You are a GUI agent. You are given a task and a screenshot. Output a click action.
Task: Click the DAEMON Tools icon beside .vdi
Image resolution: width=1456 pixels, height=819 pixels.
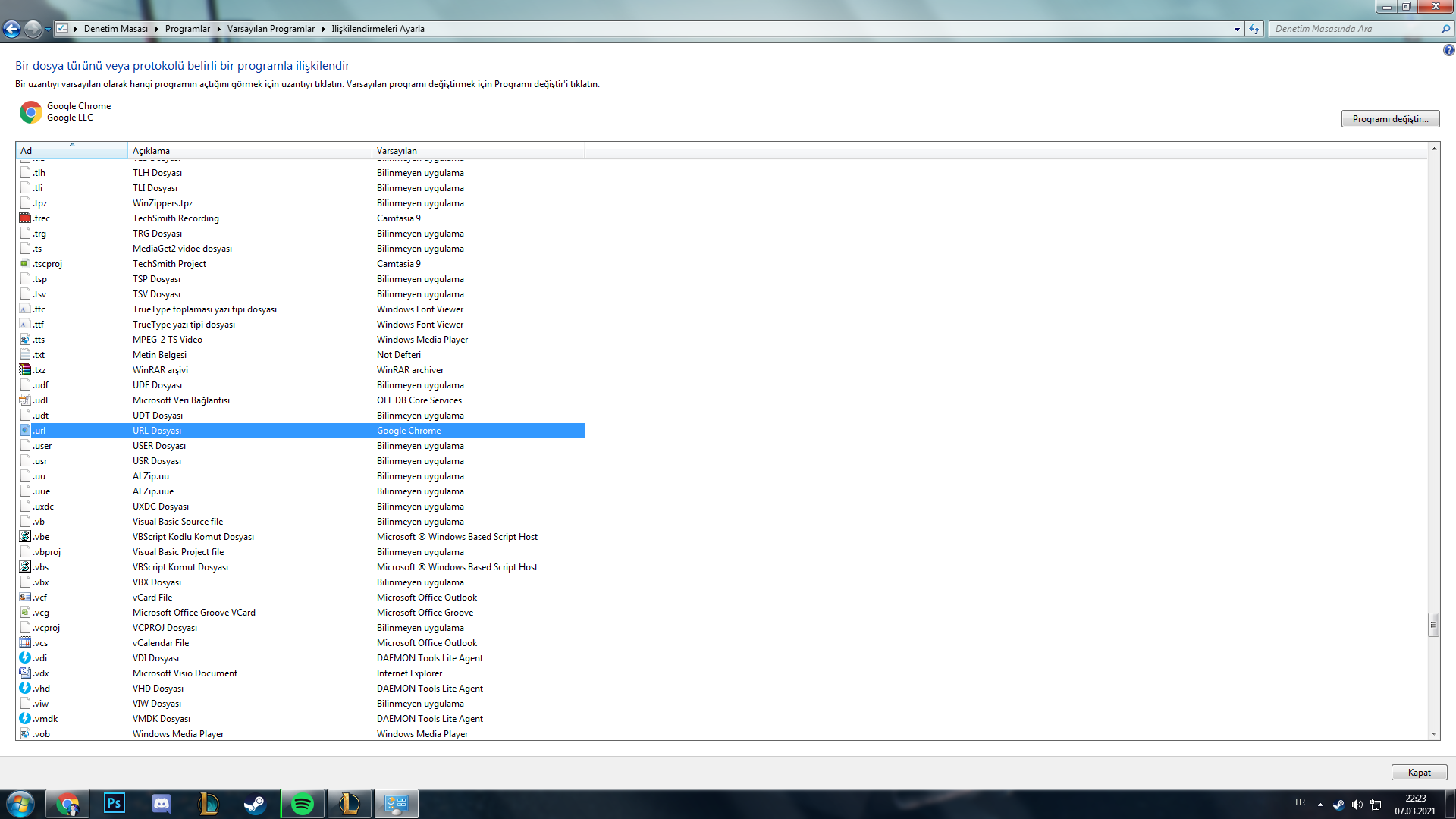25,657
